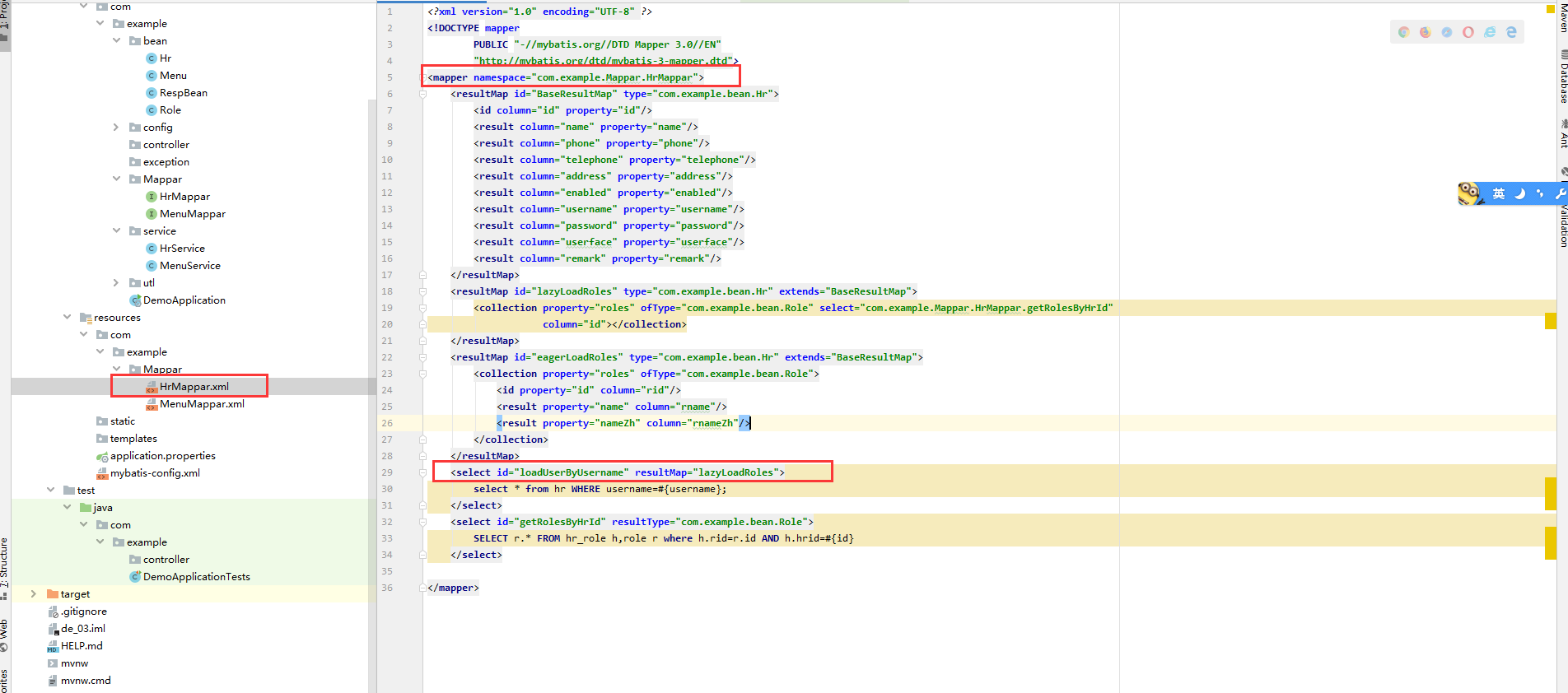The width and height of the screenshot is (1568, 693).
Task: Open in Edge browser icon
Action: click(1511, 32)
